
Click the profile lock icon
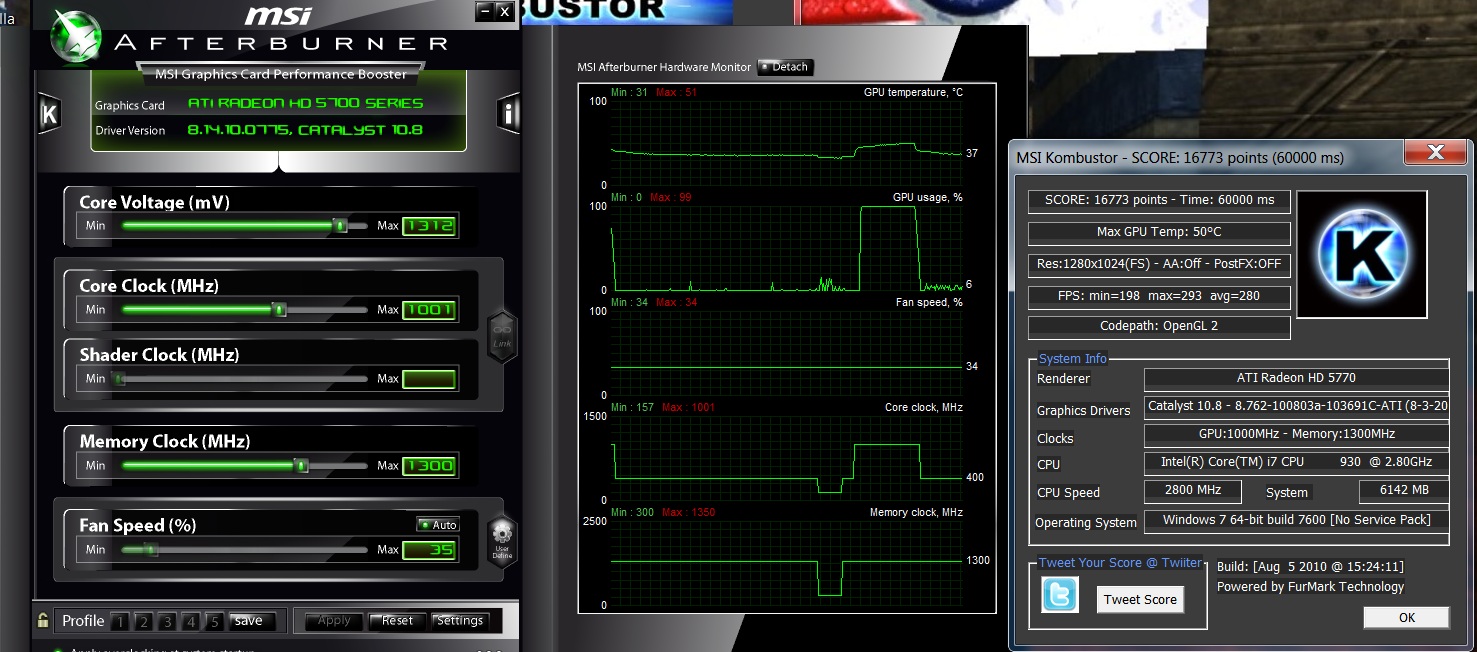pos(43,620)
